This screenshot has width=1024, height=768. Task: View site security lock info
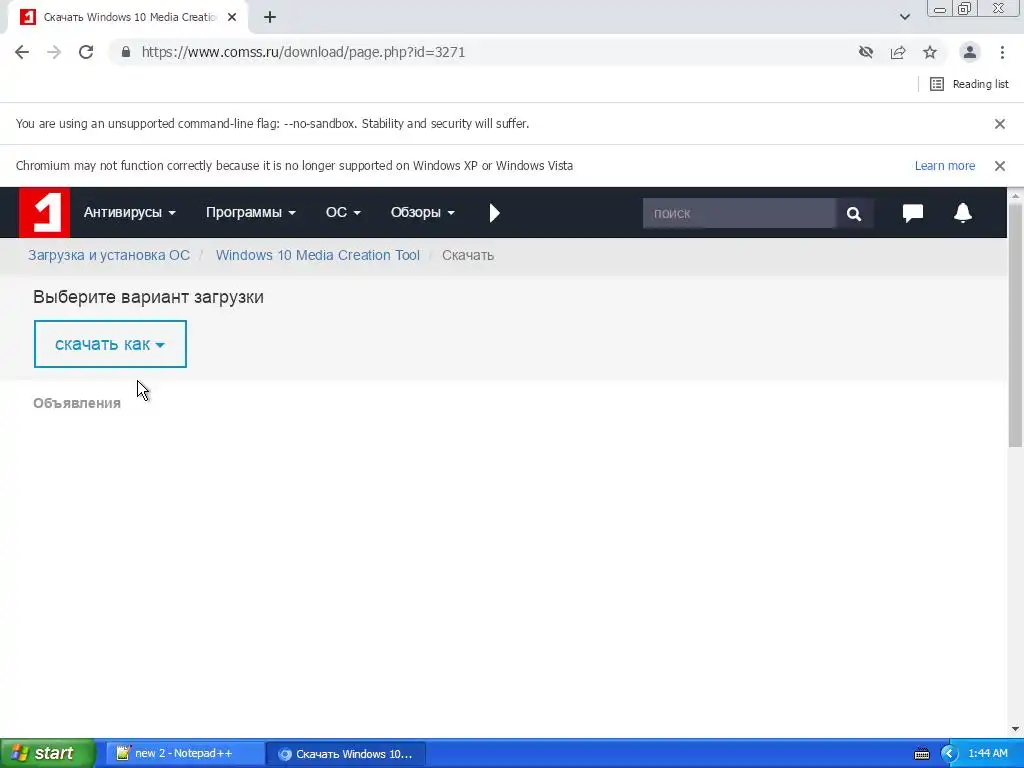coord(126,52)
